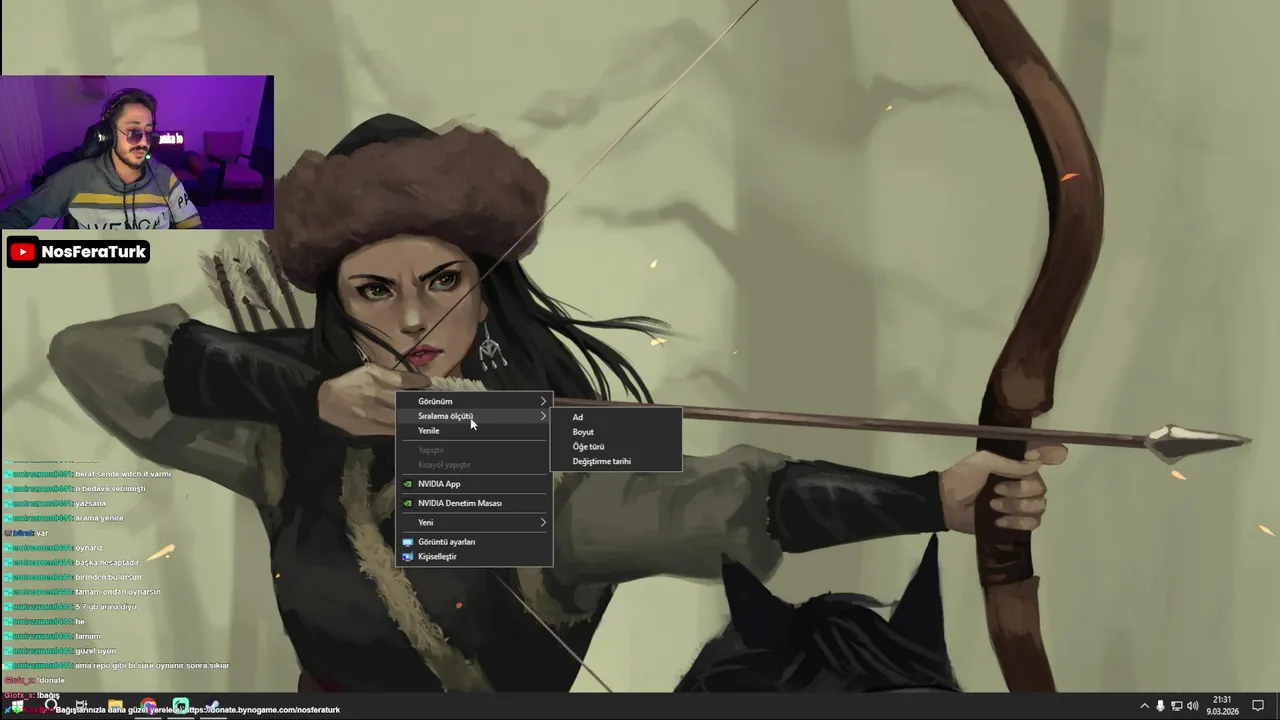The image size is (1280, 720).
Task: Sort desktop items by Öğe türü
Action: pyautogui.click(x=616, y=446)
